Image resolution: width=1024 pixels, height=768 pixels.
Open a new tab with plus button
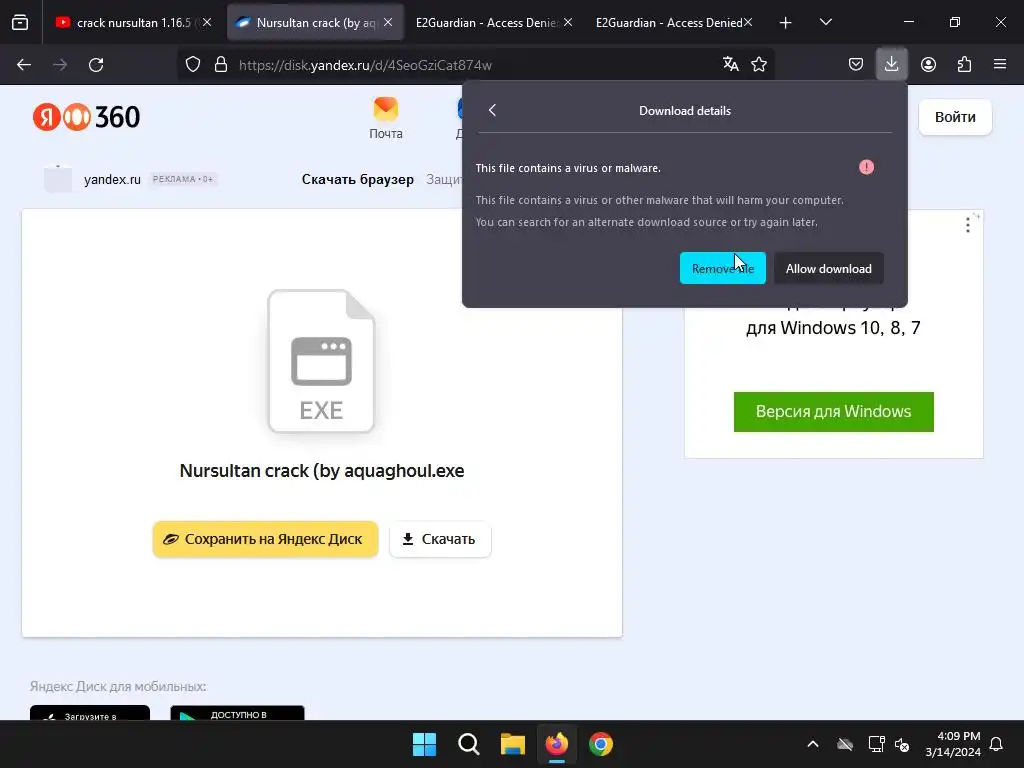click(x=786, y=23)
